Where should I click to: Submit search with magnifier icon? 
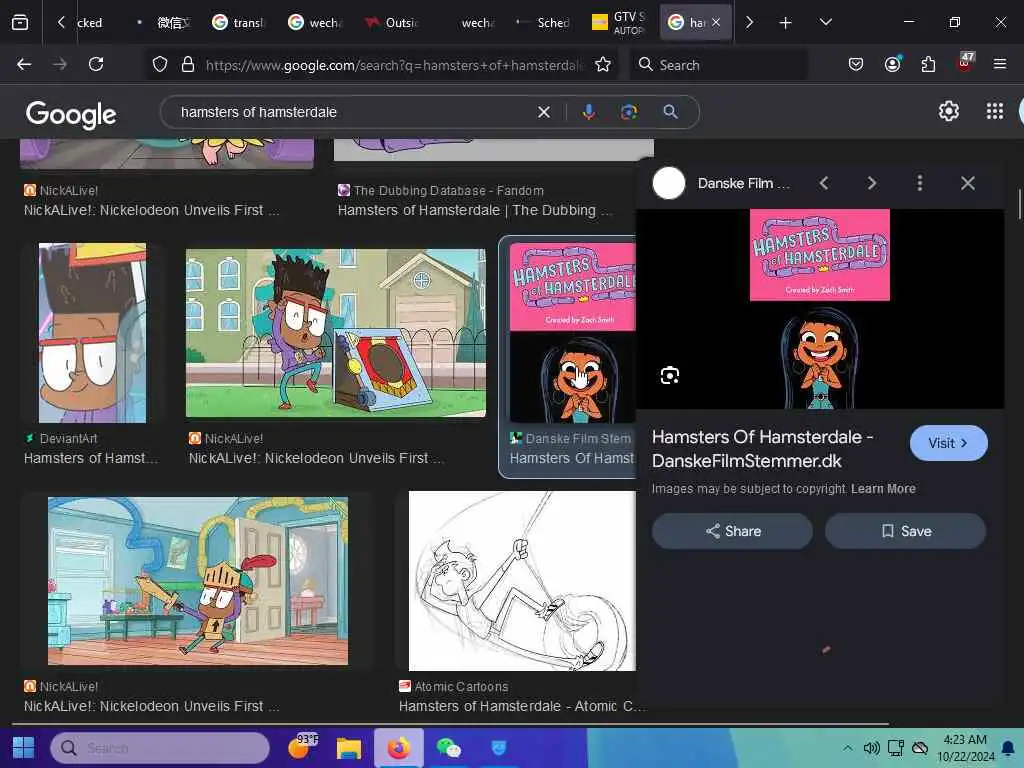670,112
